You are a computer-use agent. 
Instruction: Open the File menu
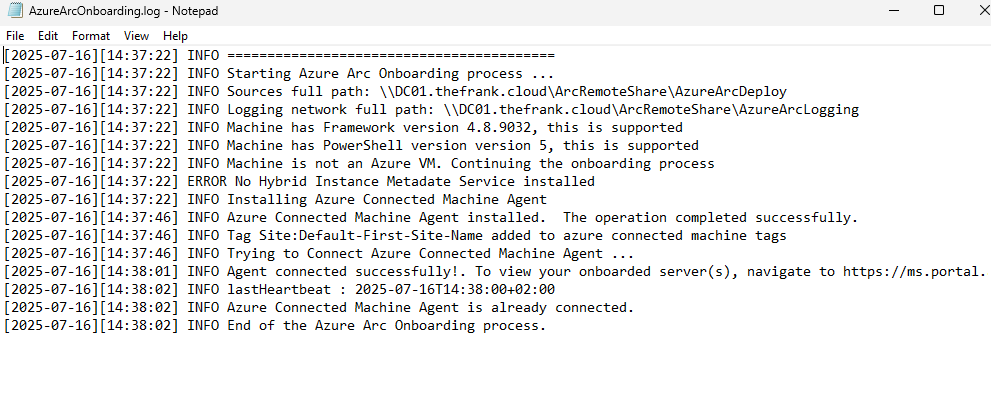pos(15,35)
